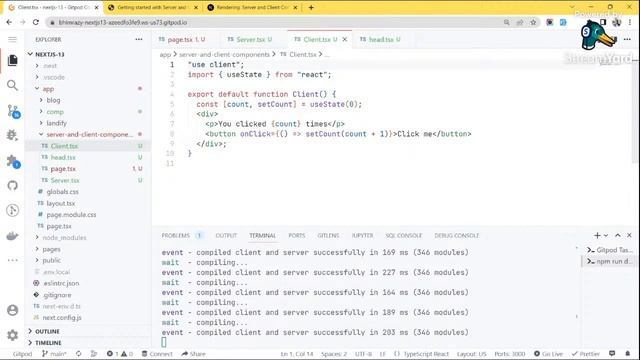This screenshot has height=360, width=640.
Task: Switch to head.tsx editor tab
Action: tap(380, 39)
